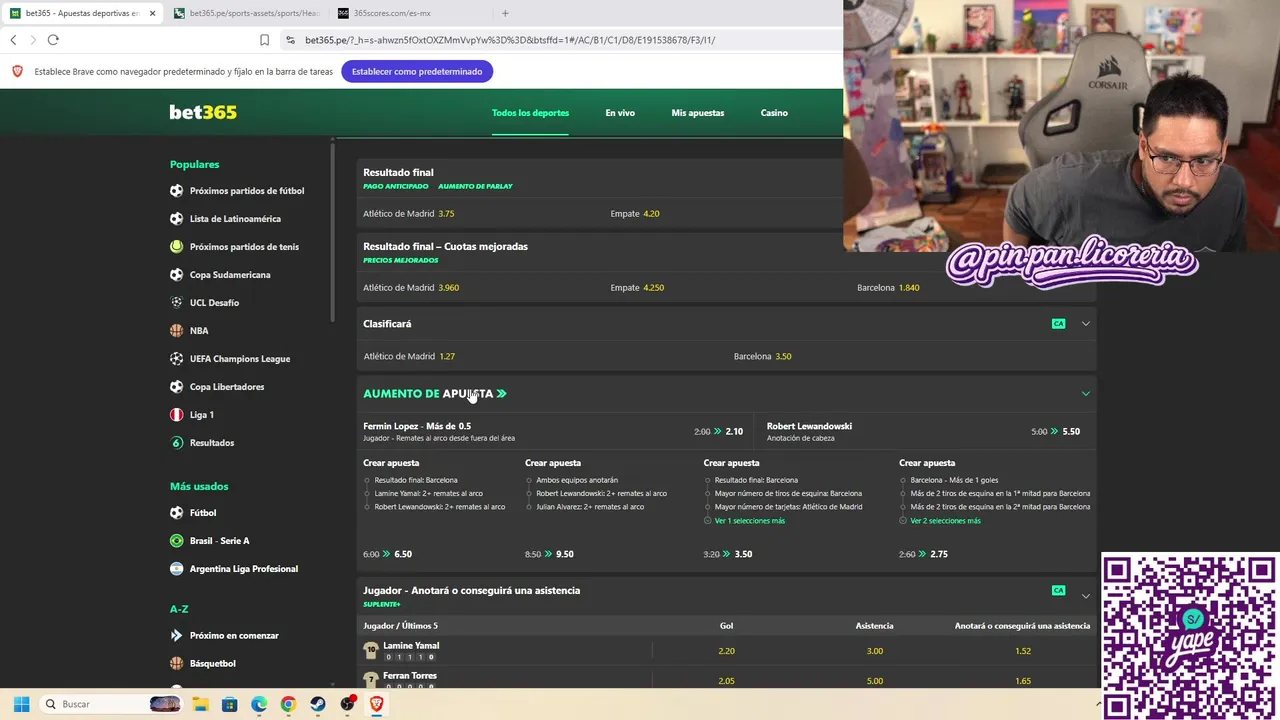Open the Windows Start menu
The image size is (1280, 720).
click(21, 704)
